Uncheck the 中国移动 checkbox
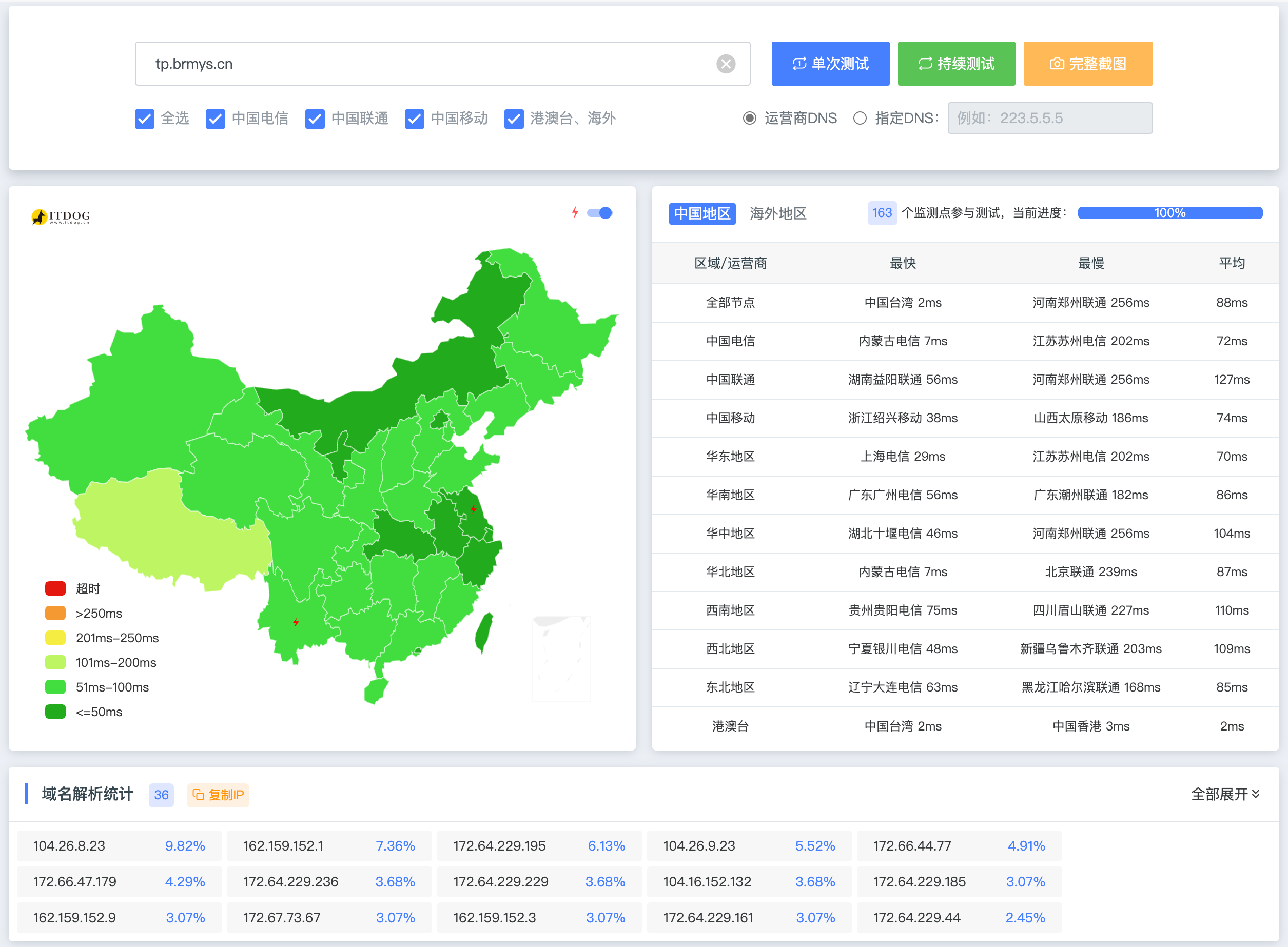Image resolution: width=1288 pixels, height=947 pixels. point(414,119)
